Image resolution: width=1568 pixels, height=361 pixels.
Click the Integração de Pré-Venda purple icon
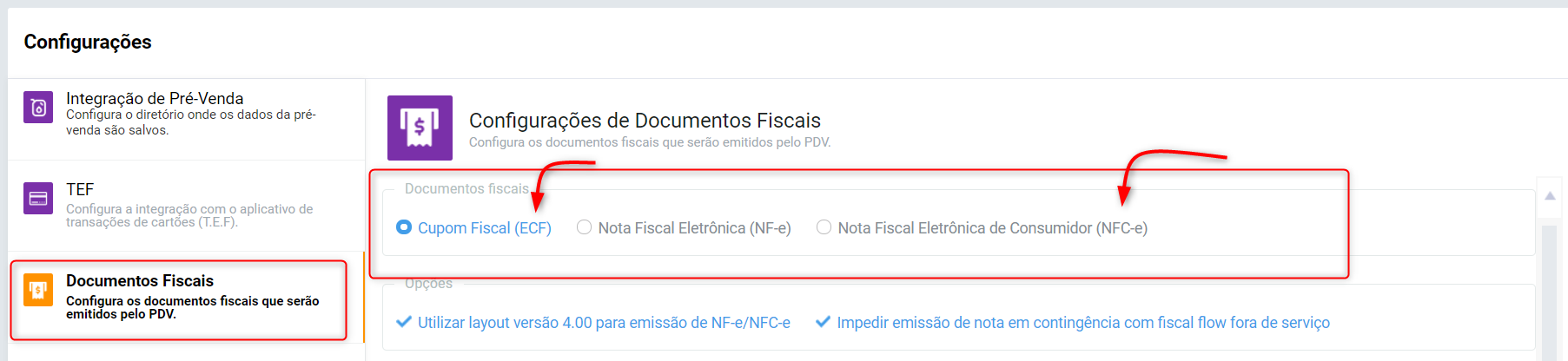38,108
